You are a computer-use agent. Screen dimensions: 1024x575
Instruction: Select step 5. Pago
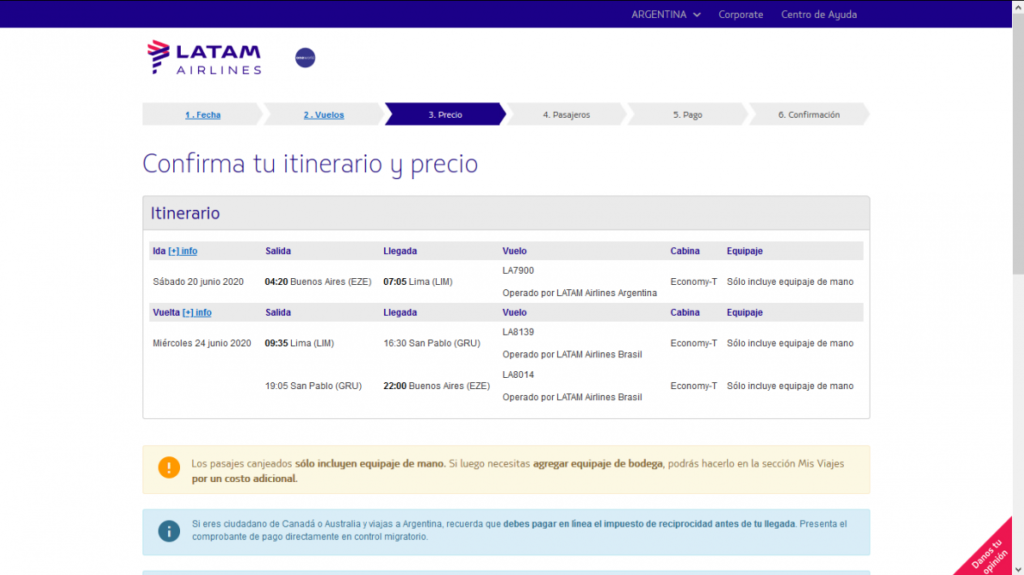(x=688, y=114)
